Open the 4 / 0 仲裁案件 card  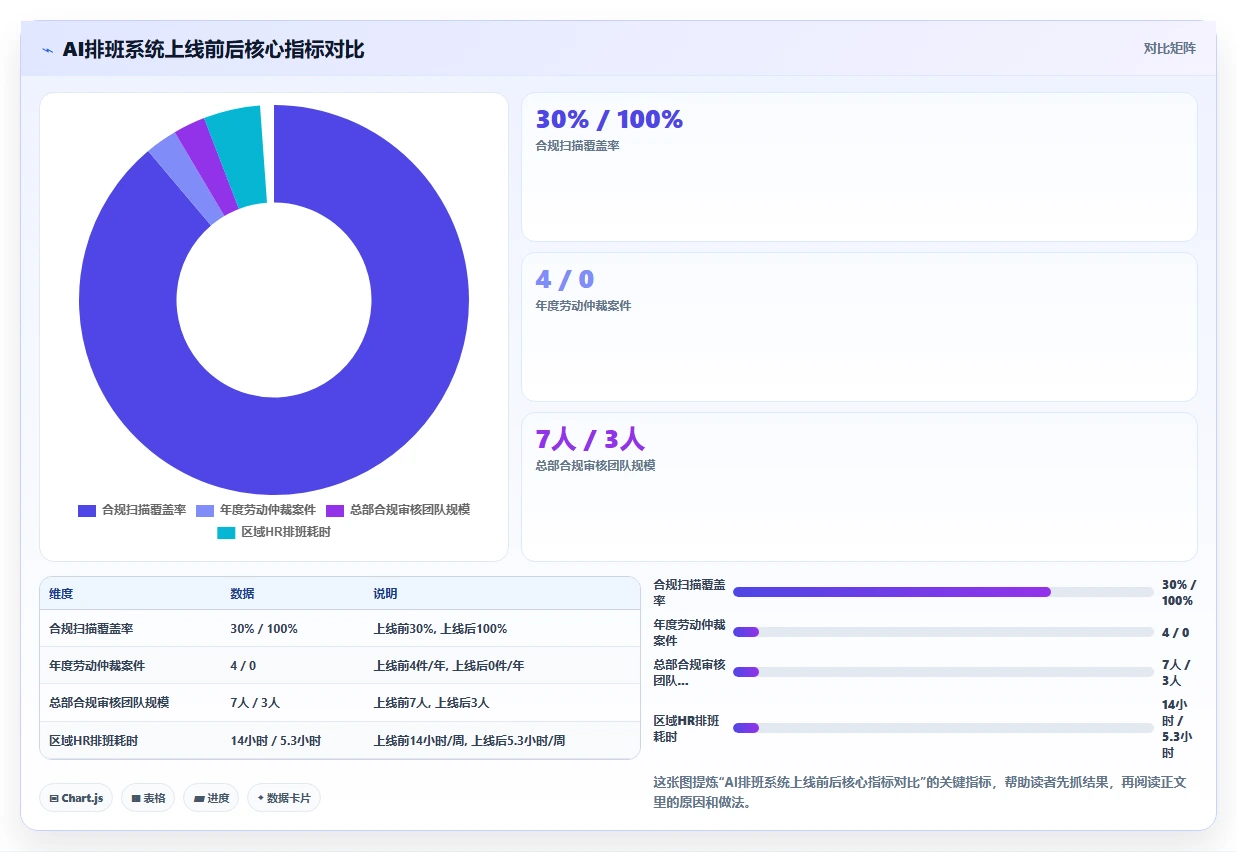point(859,327)
